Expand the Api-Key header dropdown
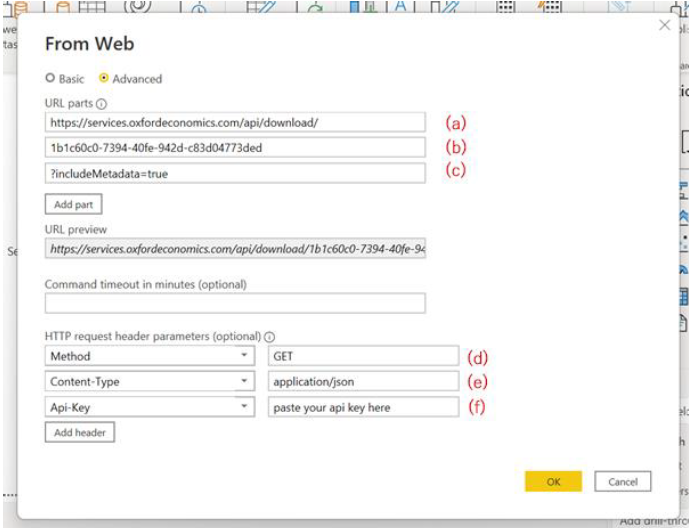The image size is (691, 528). [245, 407]
